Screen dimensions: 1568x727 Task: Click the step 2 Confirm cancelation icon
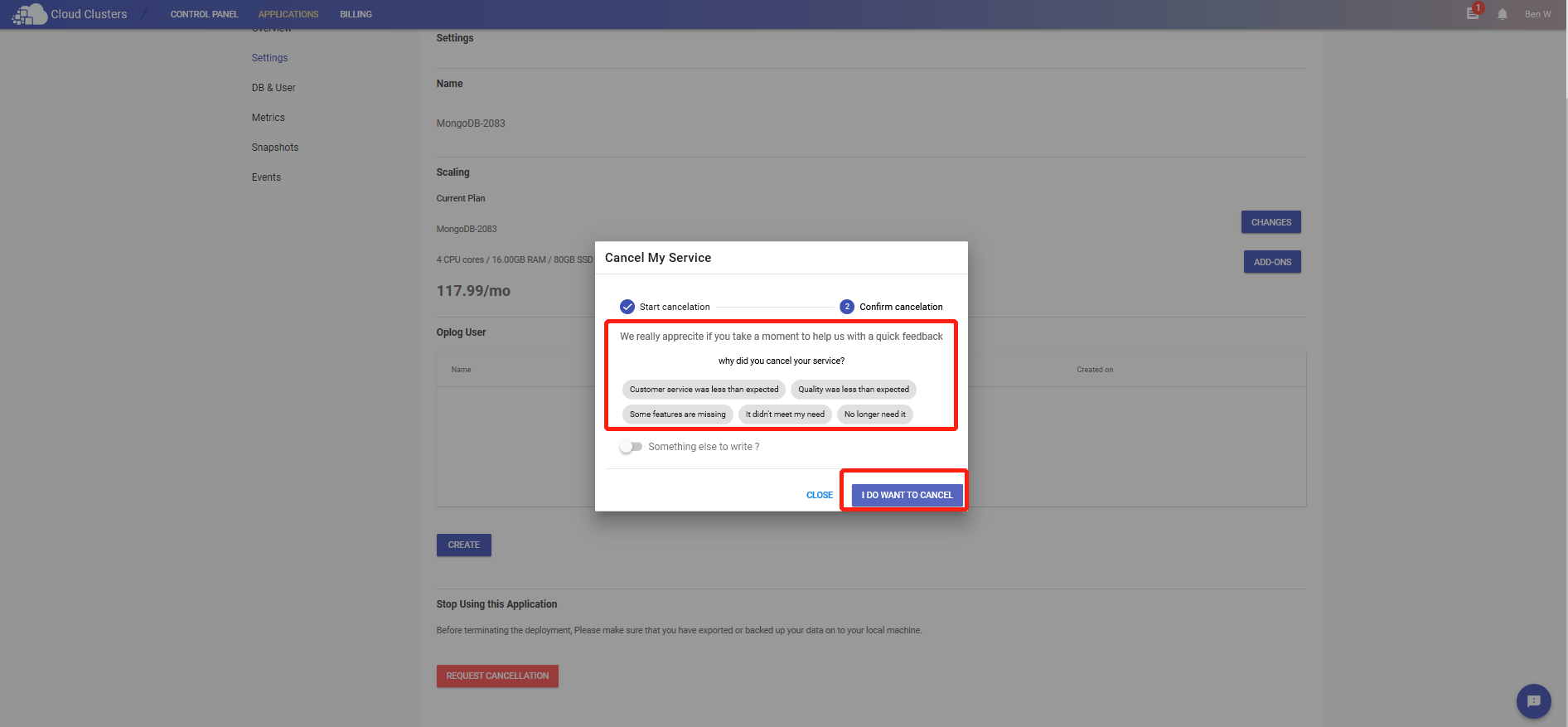(847, 307)
